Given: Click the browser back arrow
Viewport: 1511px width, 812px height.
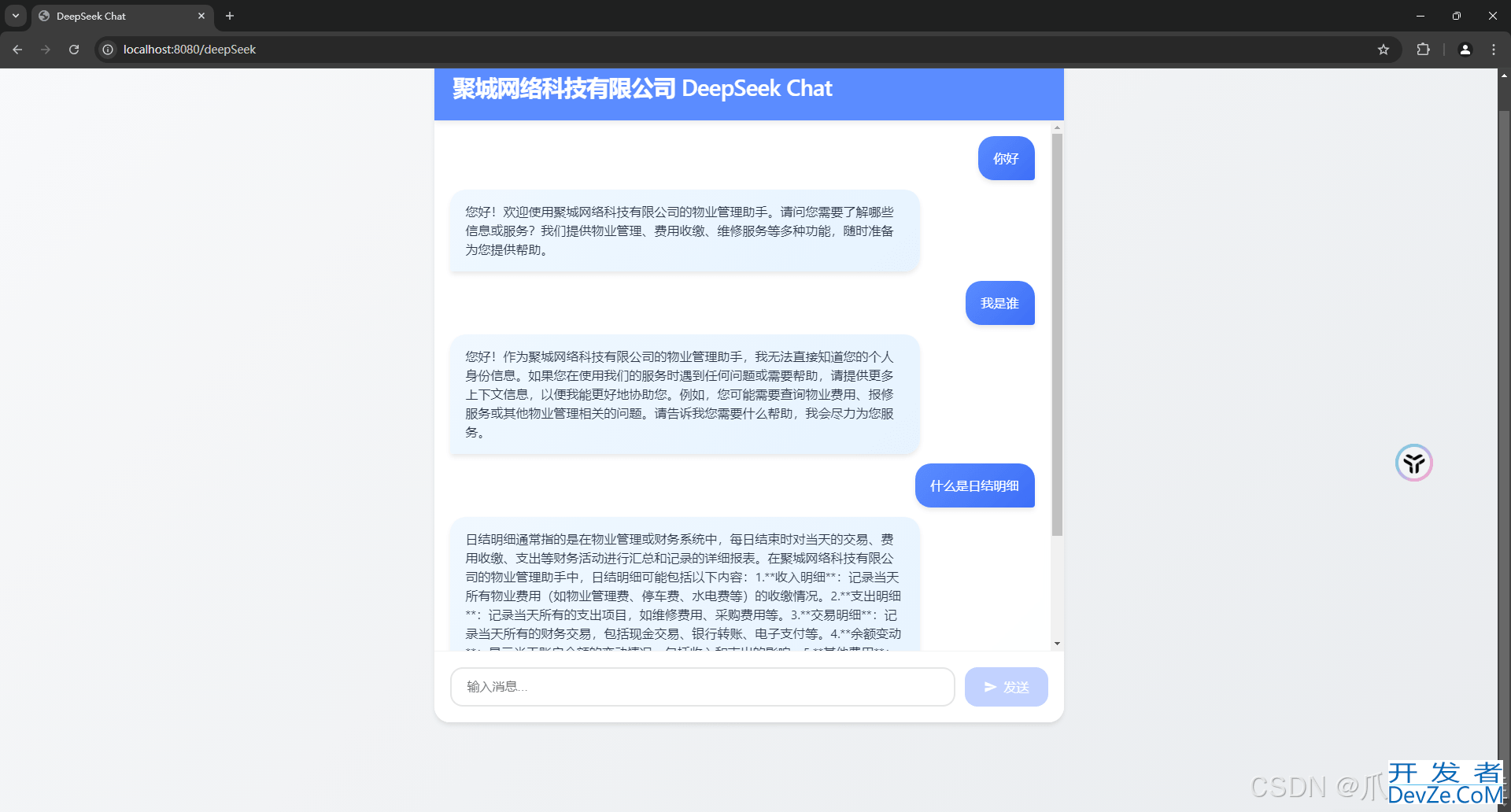Looking at the screenshot, I should click(x=17, y=50).
